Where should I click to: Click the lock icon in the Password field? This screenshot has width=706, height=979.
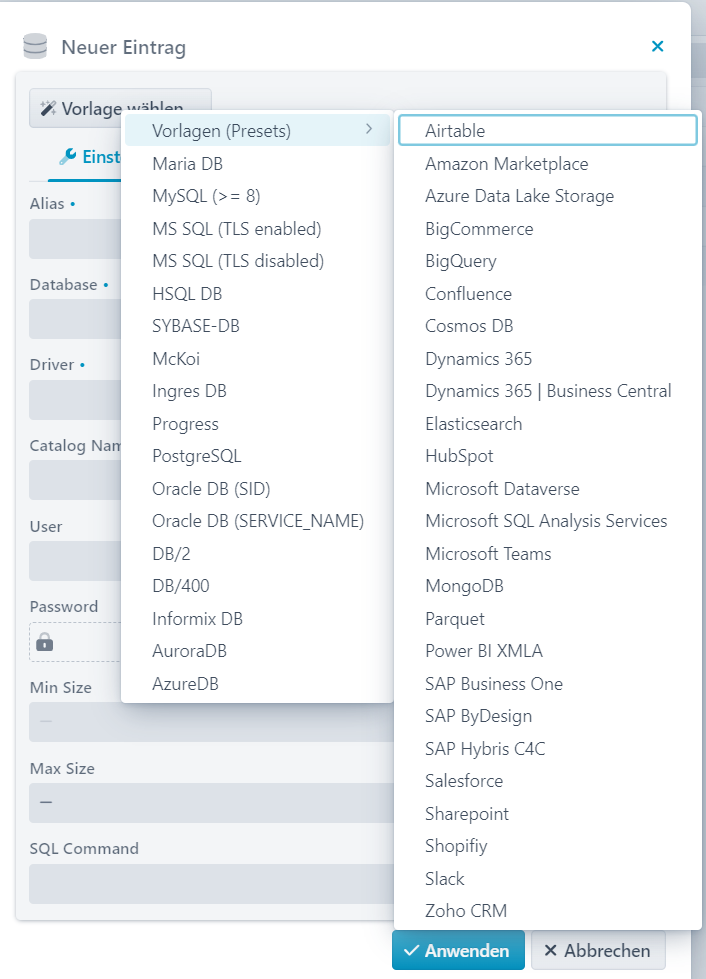(x=44, y=642)
